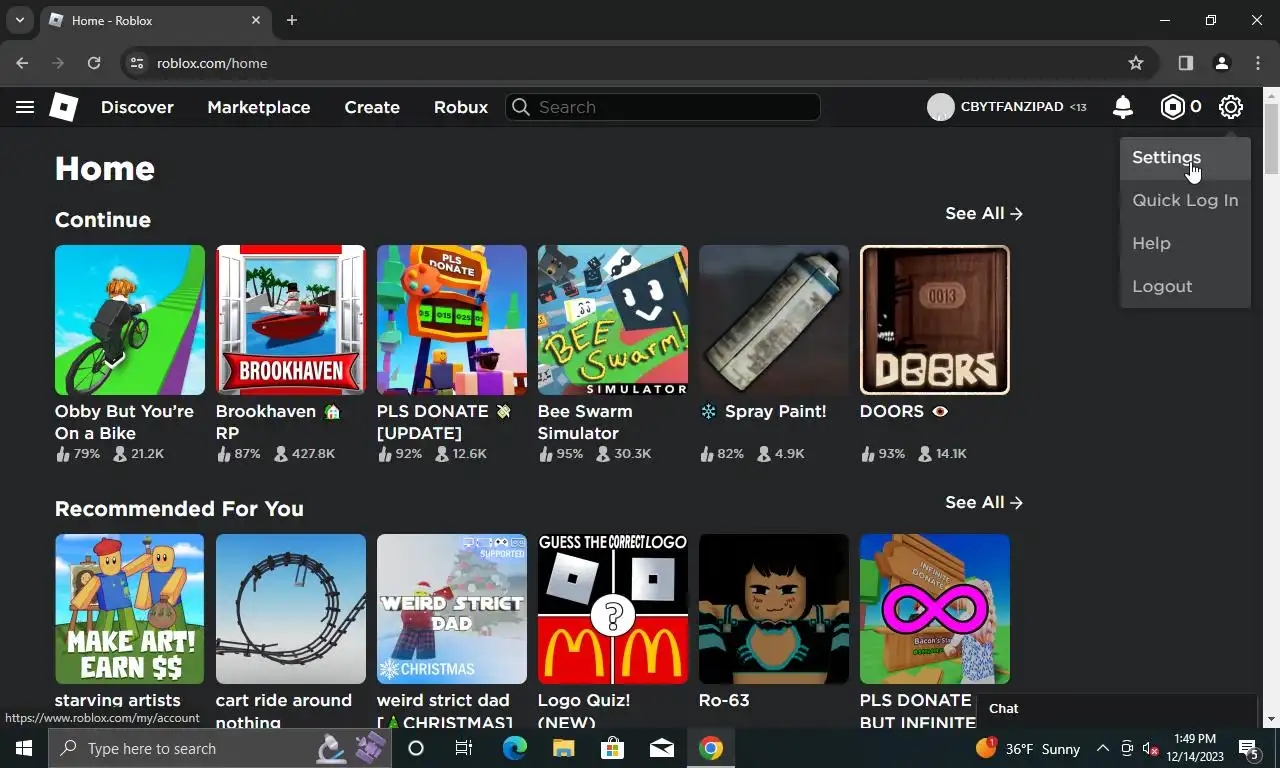Open starving artists game thumbnail

[130, 609]
